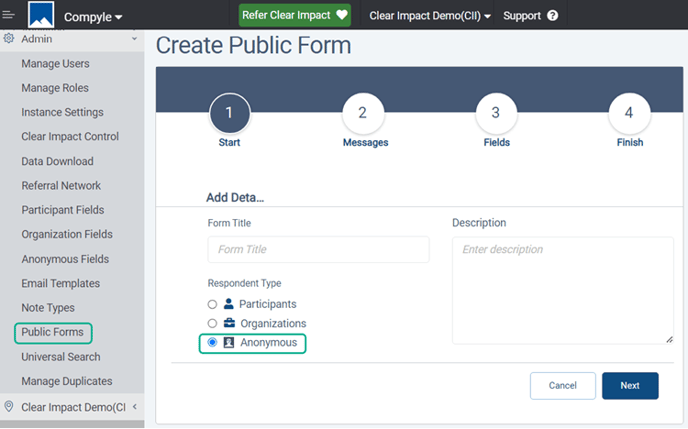
Task: Select the Organizations radio button
Action: (212, 323)
